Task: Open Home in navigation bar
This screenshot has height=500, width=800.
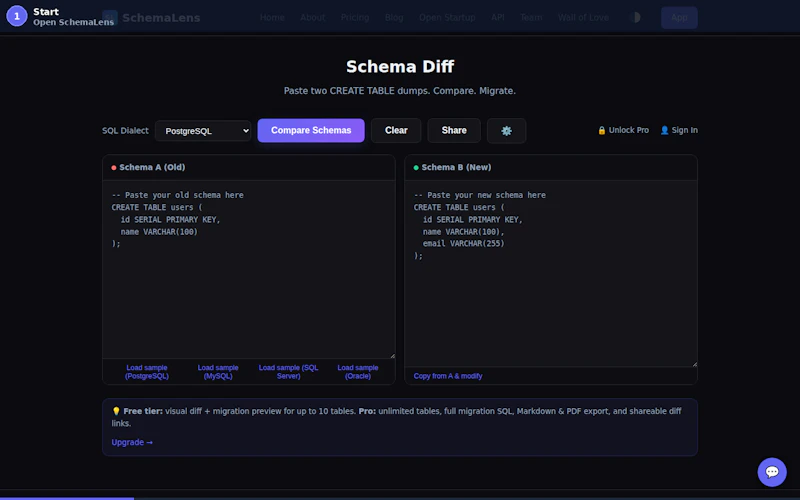Action: point(272,17)
